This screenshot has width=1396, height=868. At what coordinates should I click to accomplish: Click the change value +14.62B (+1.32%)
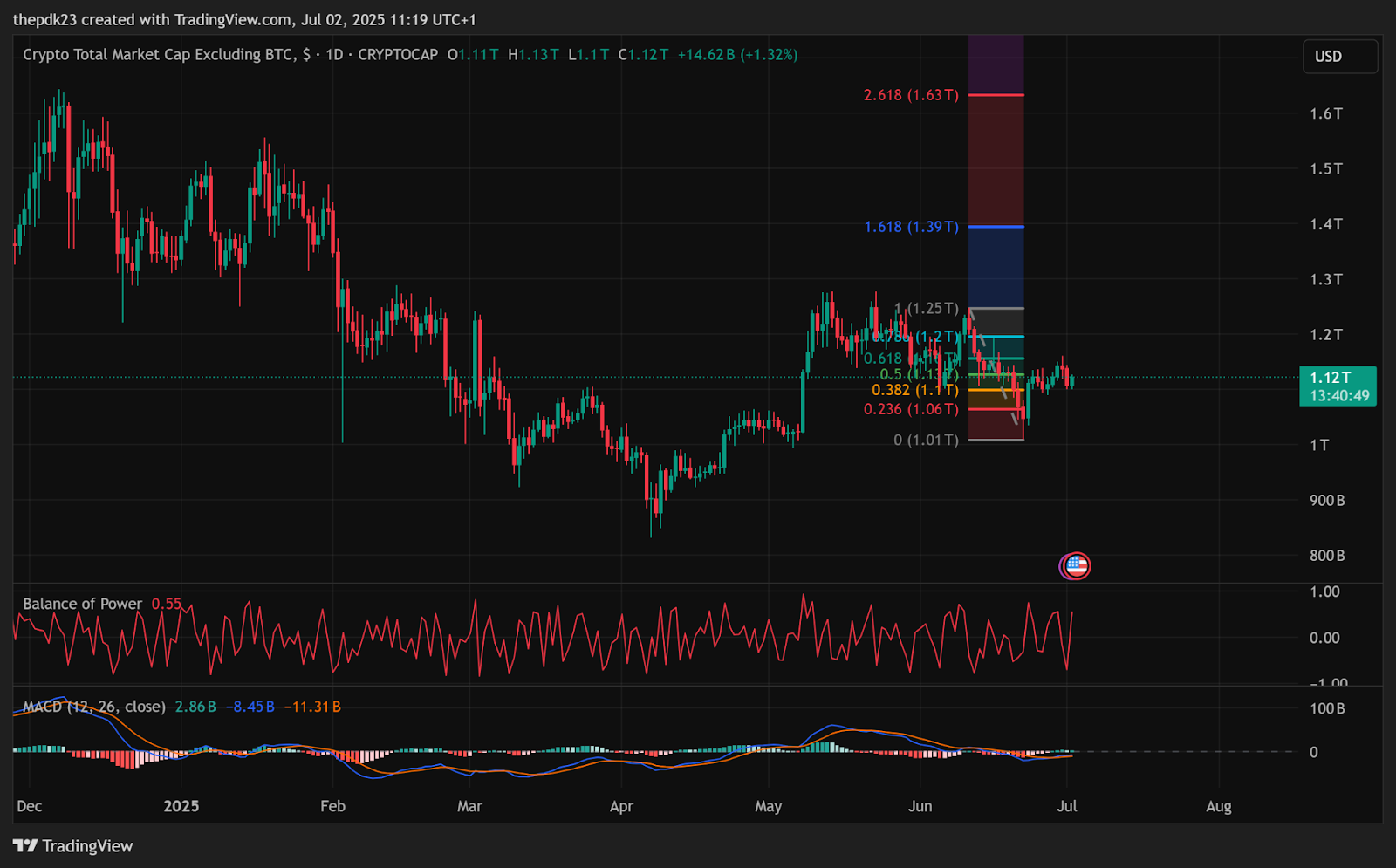point(737,54)
